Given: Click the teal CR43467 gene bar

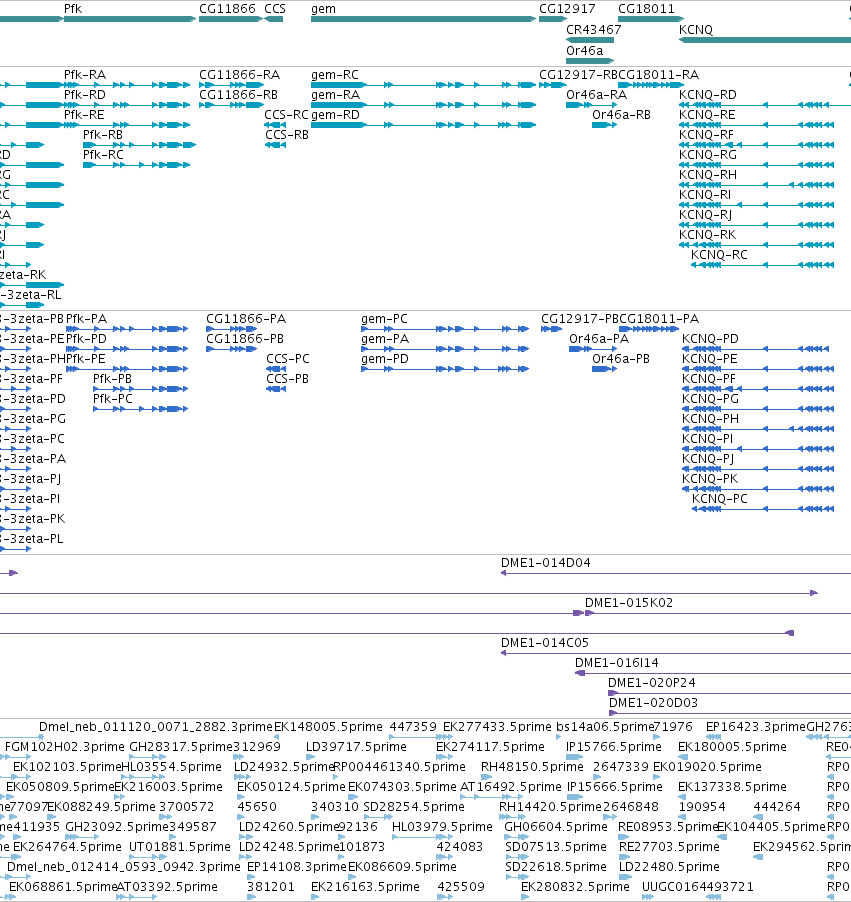Looking at the screenshot, I should [x=590, y=40].
